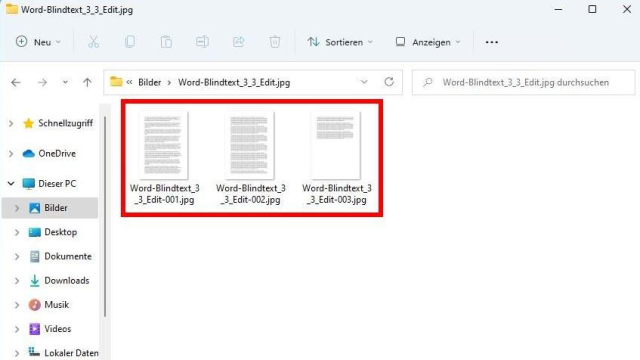This screenshot has width=640, height=360.
Task: Collapse the Dieser PC tree node
Action: (11, 184)
